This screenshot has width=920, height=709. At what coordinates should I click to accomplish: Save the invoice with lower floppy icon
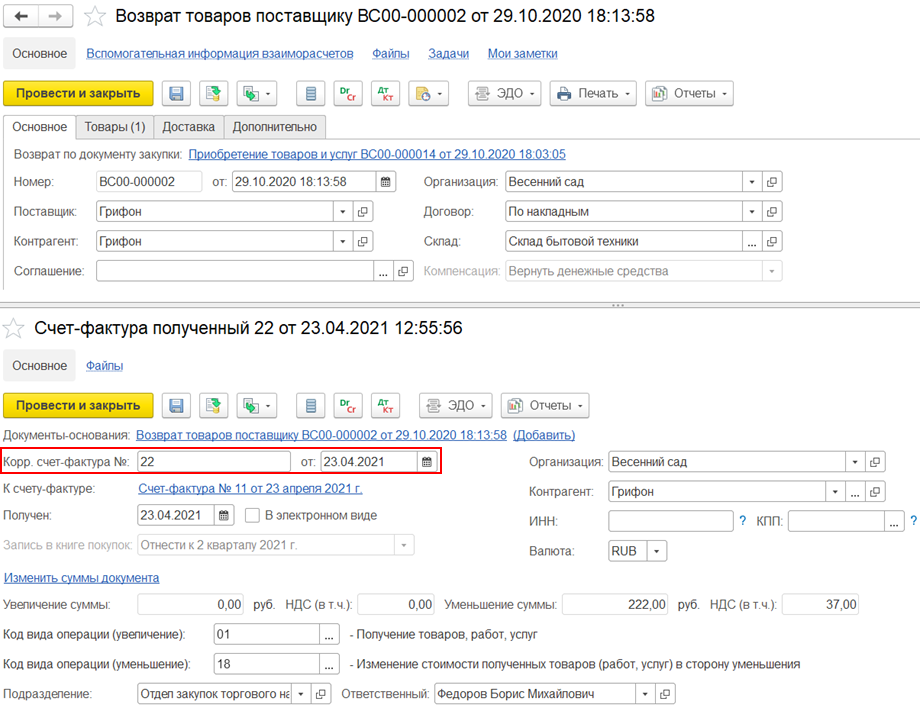(x=176, y=406)
